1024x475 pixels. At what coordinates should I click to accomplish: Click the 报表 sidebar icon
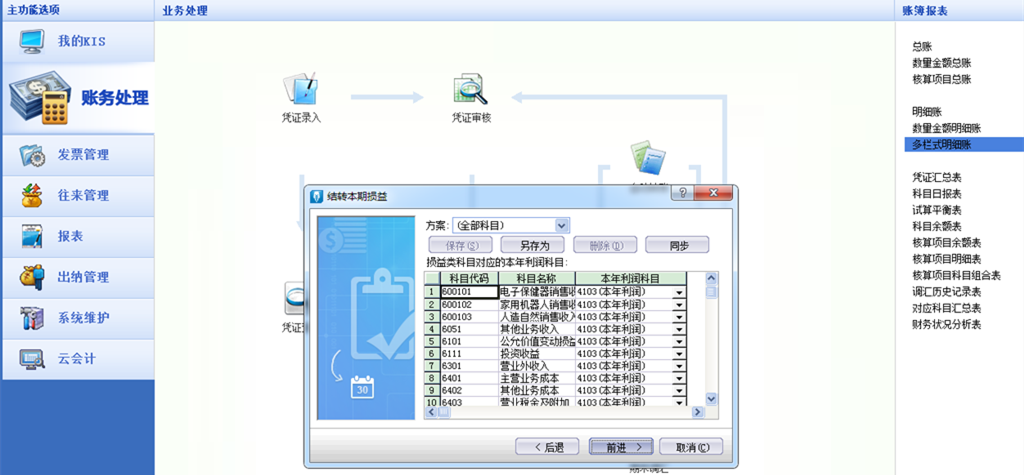[32, 237]
